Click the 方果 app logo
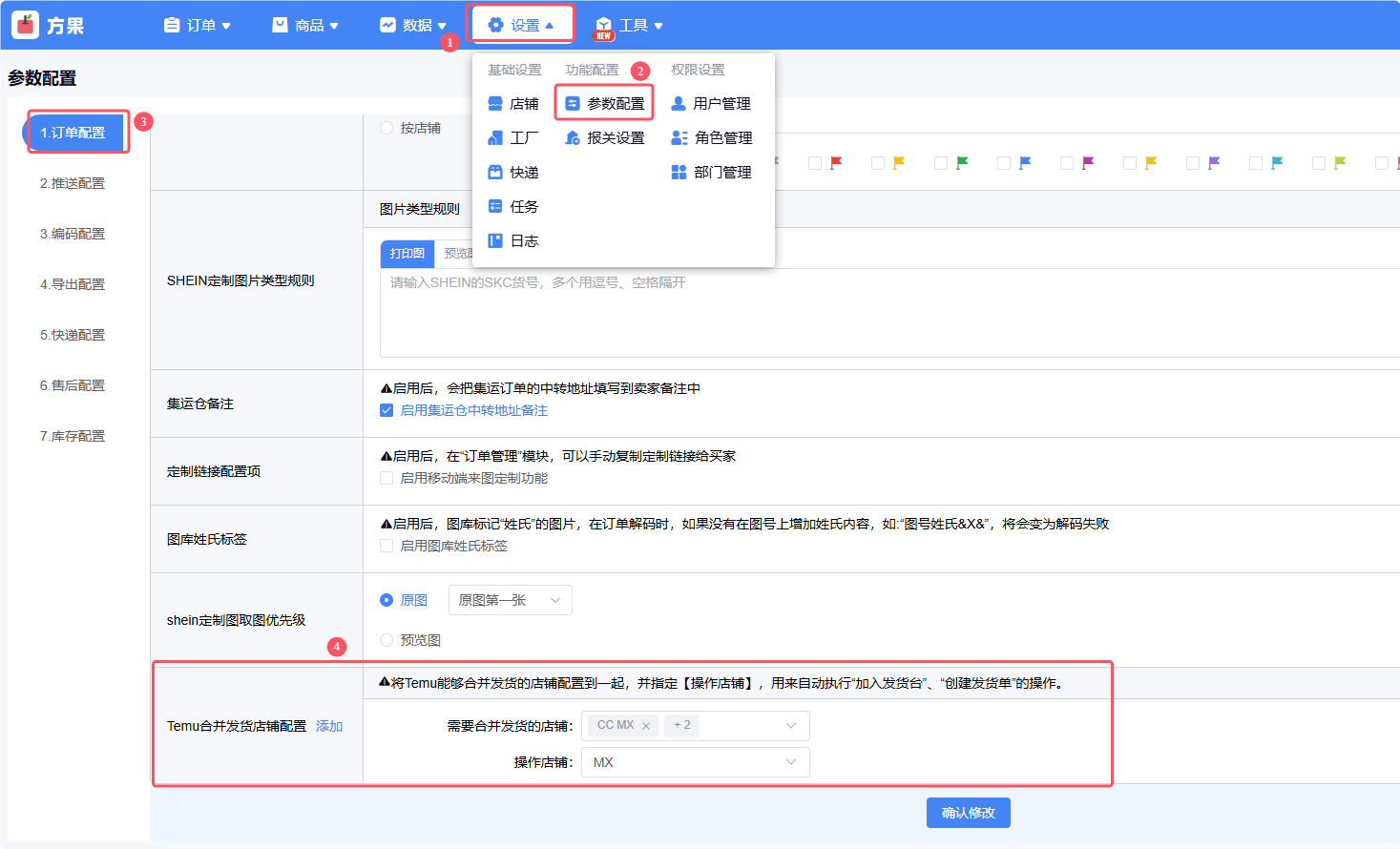 pos(25,25)
